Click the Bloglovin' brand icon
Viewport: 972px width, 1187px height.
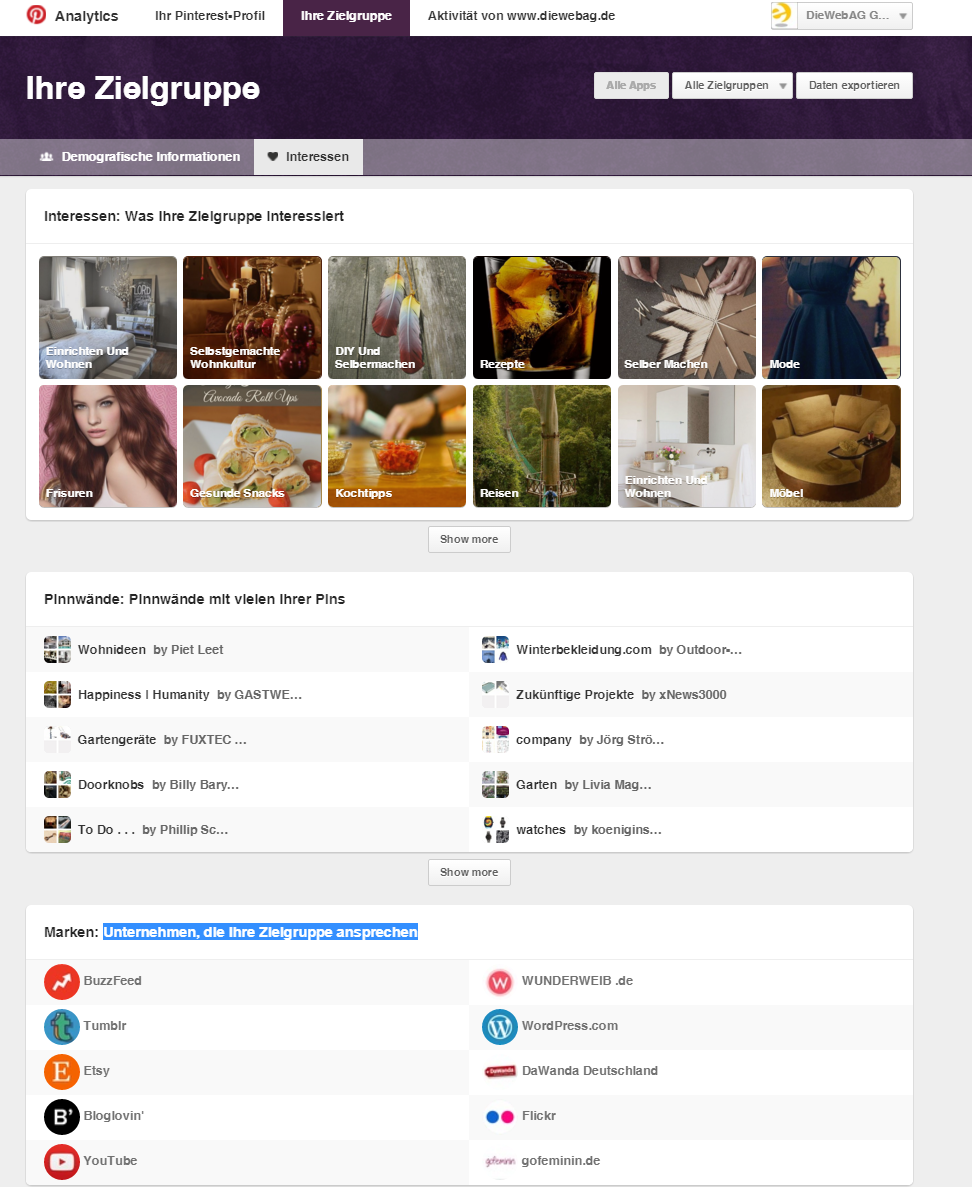pos(61,1117)
